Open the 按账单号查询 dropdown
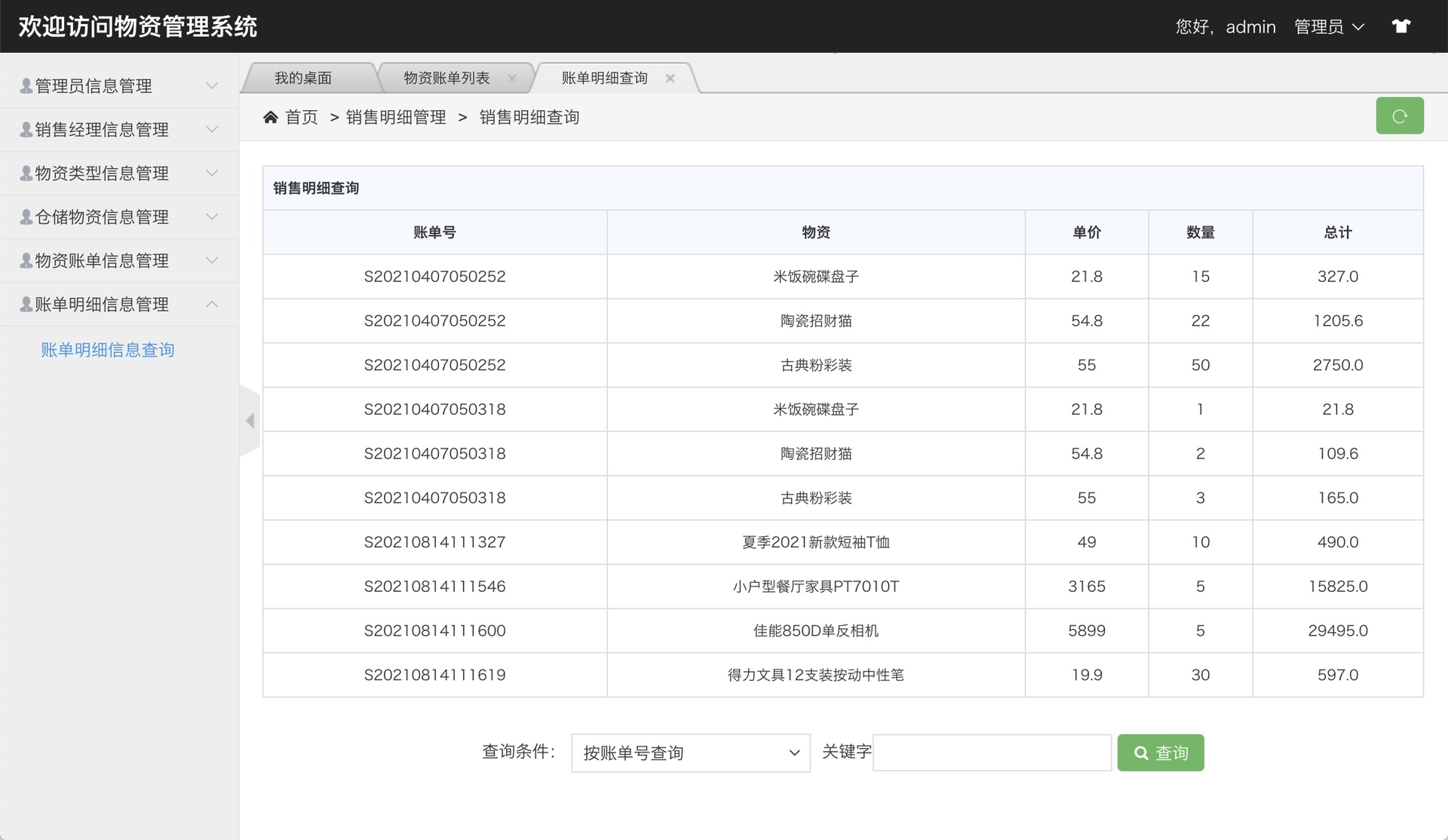This screenshot has height=840, width=1448. pos(689,753)
